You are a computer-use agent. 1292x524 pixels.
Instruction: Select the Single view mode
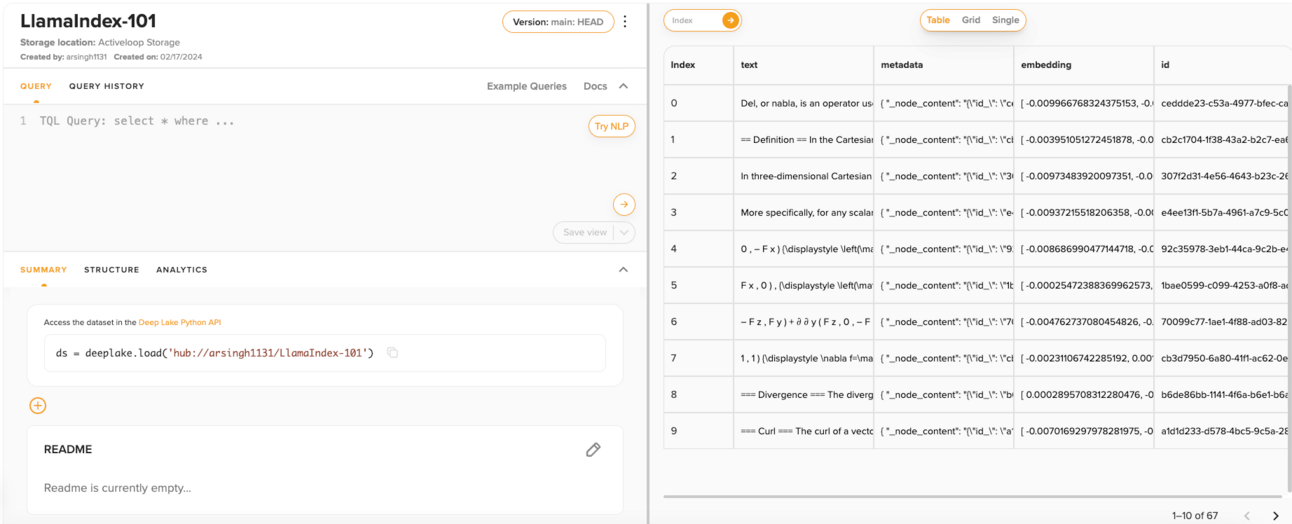pyautogui.click(x=1005, y=20)
